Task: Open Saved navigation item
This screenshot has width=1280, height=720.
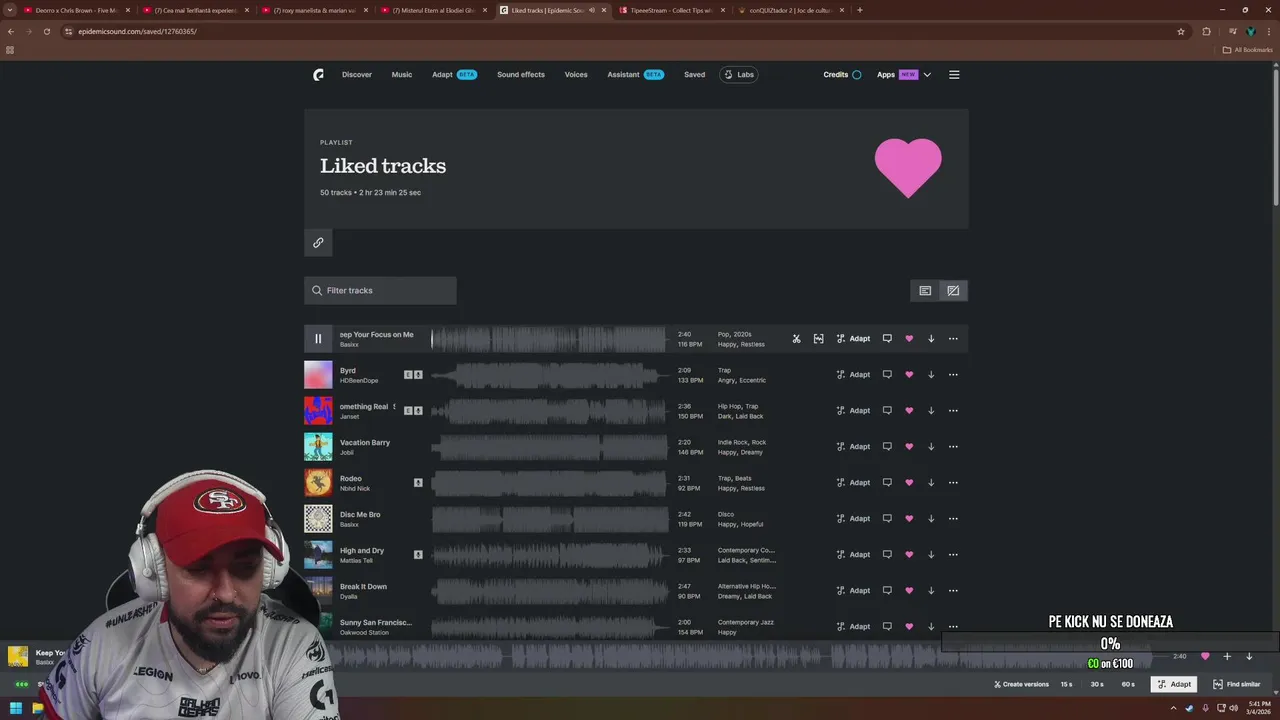Action: 694,75
